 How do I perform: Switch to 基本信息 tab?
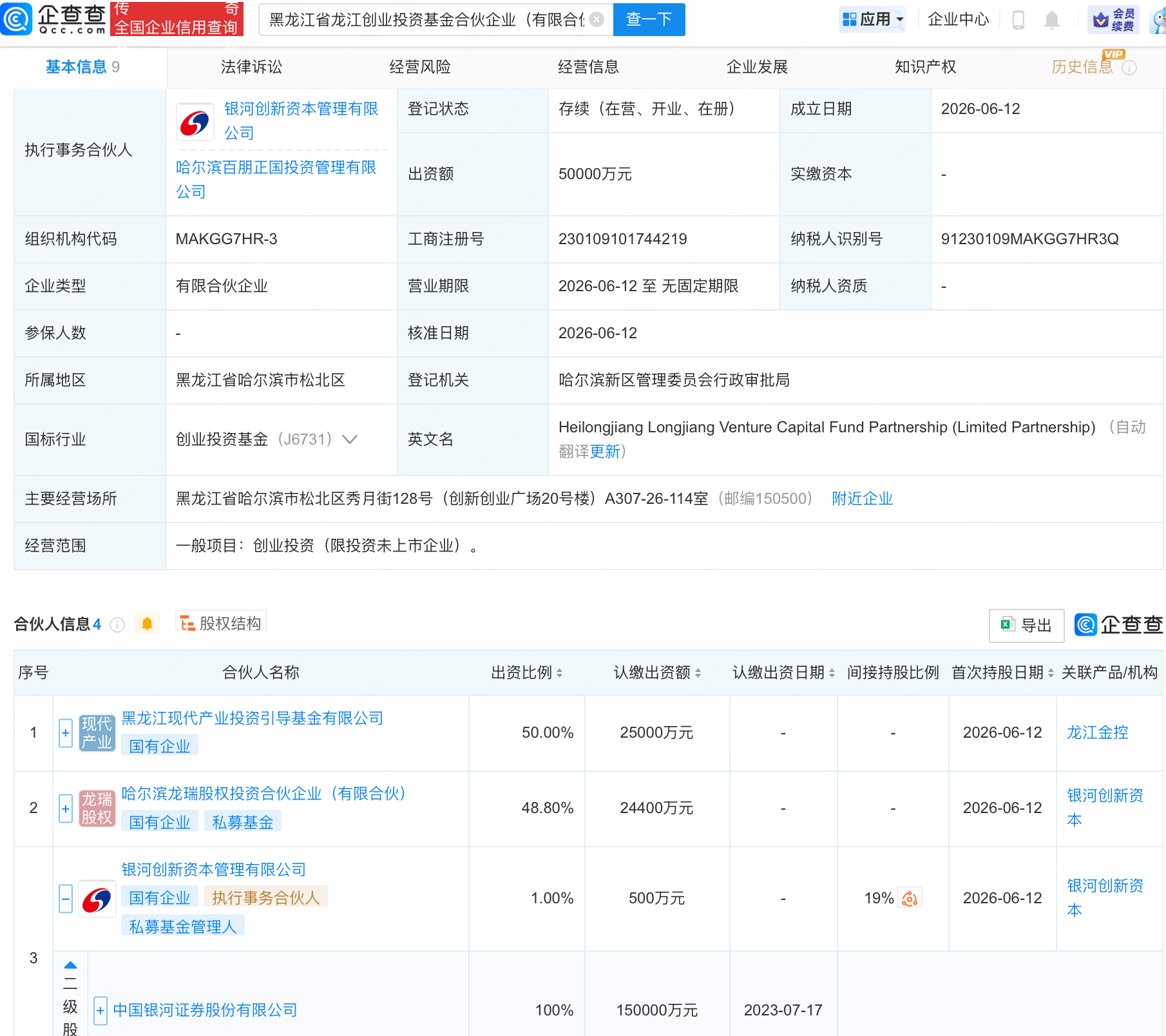pos(82,67)
